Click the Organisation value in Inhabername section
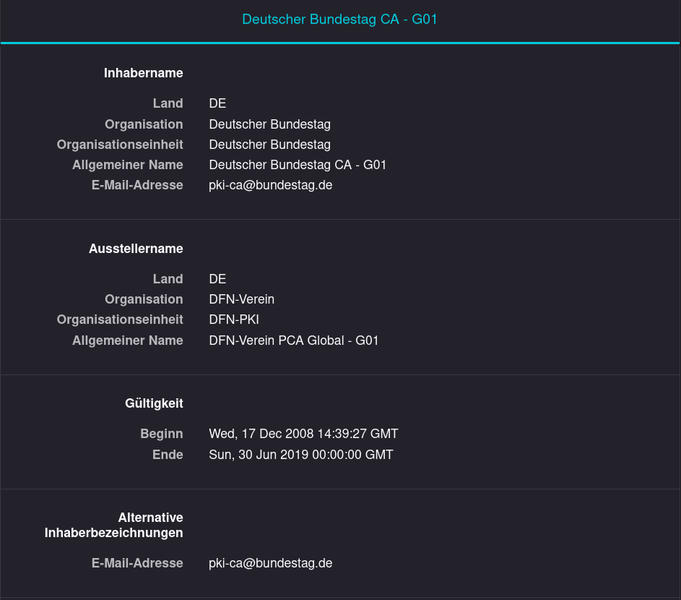681x600 pixels. (269, 125)
